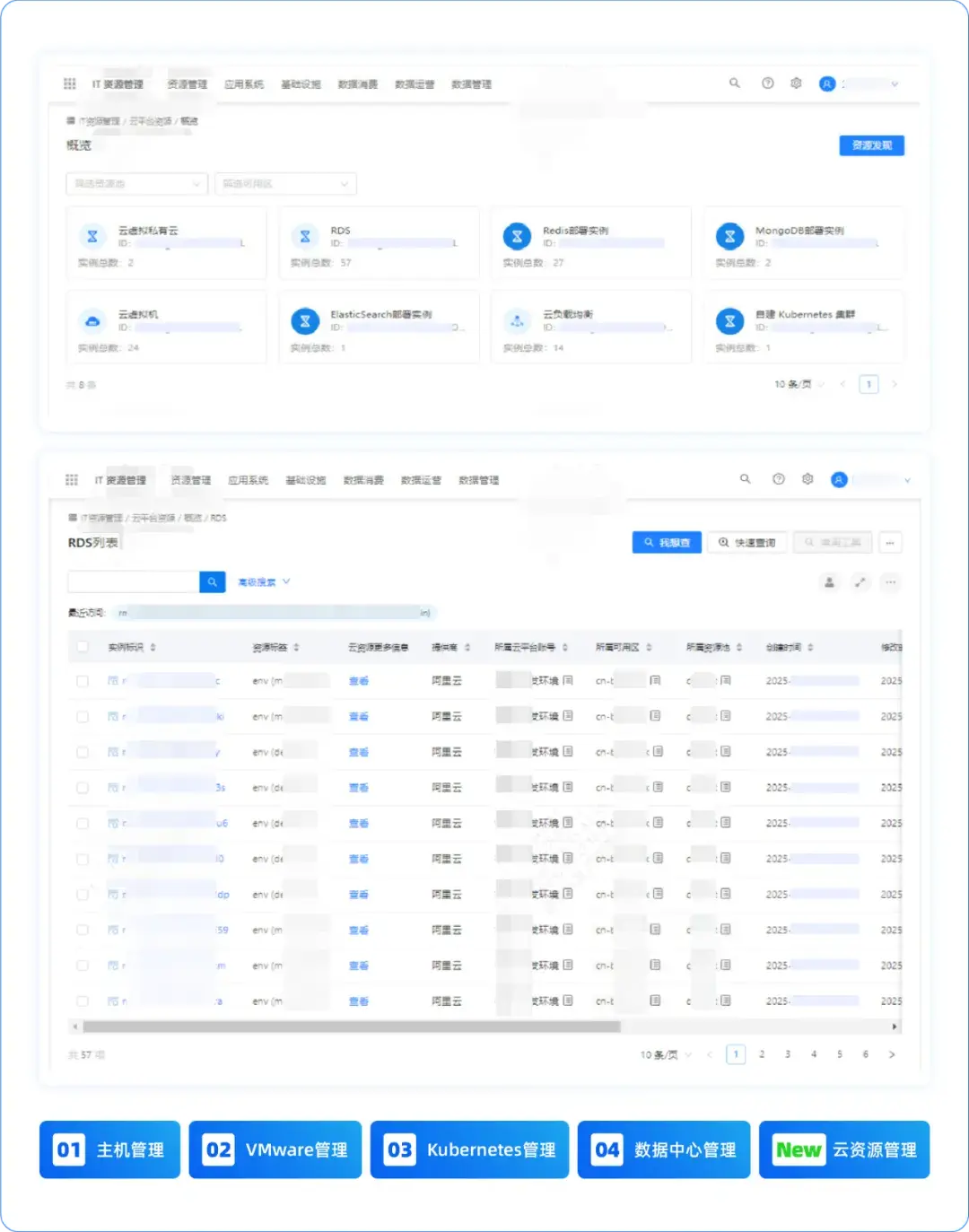Click the fullscreen expand arrows icon
969x1232 pixels.
(x=860, y=582)
